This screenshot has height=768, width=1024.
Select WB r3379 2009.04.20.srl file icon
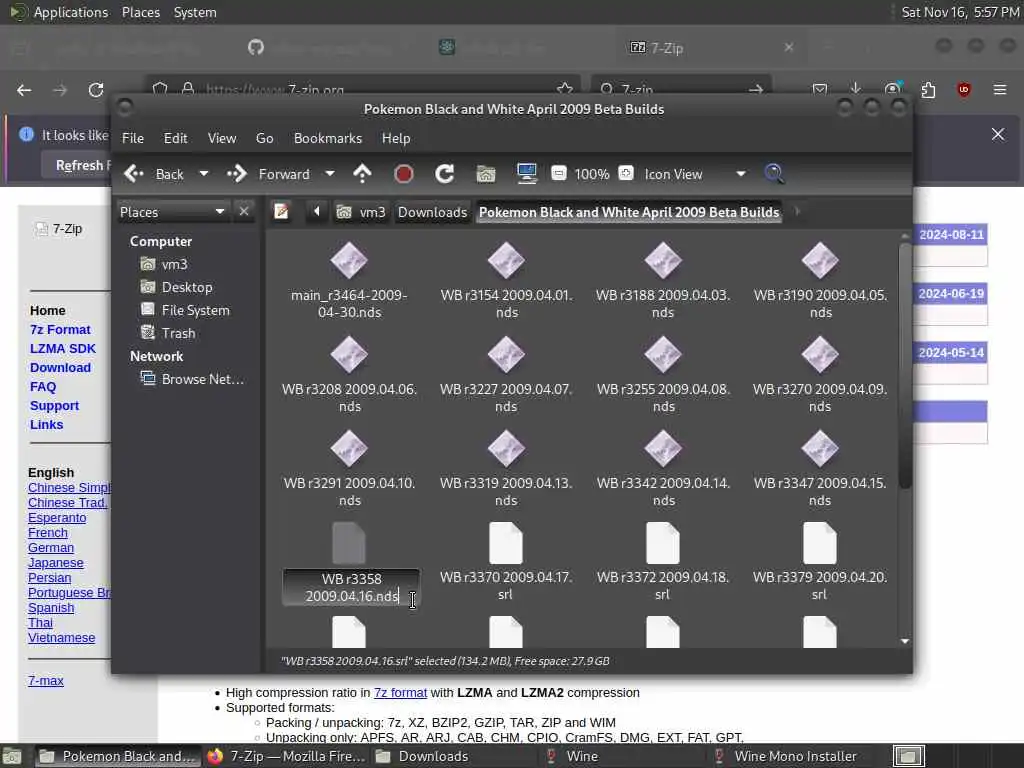[x=820, y=543]
